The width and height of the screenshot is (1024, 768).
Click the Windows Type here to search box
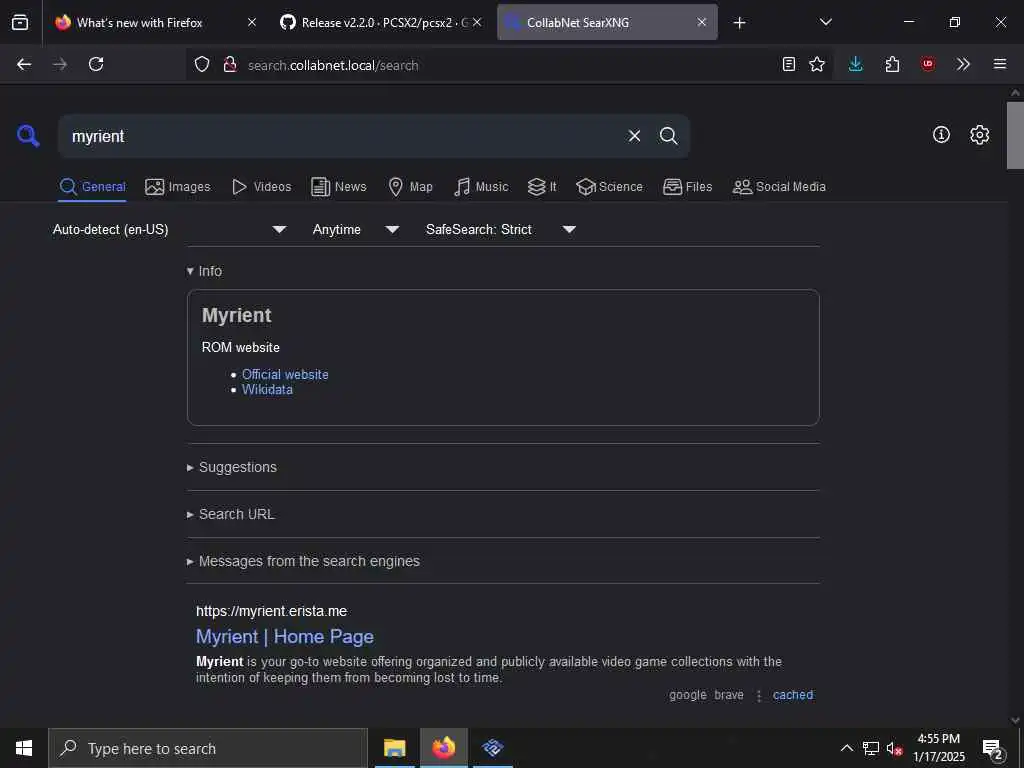(208, 748)
